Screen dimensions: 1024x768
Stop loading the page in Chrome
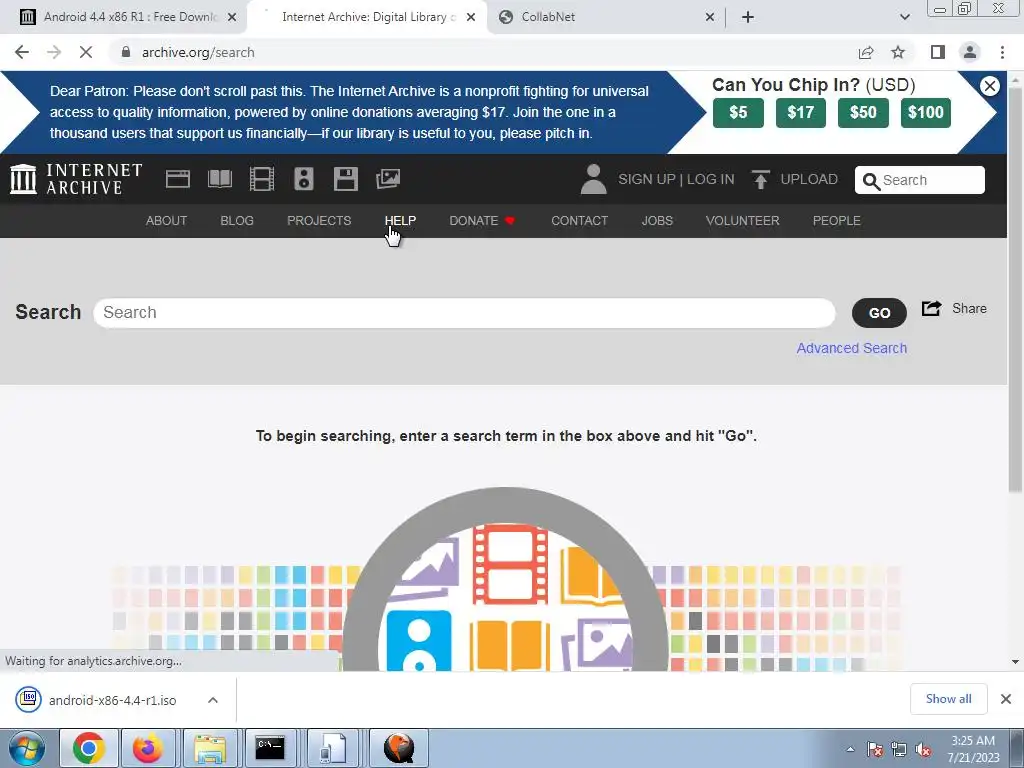click(86, 52)
